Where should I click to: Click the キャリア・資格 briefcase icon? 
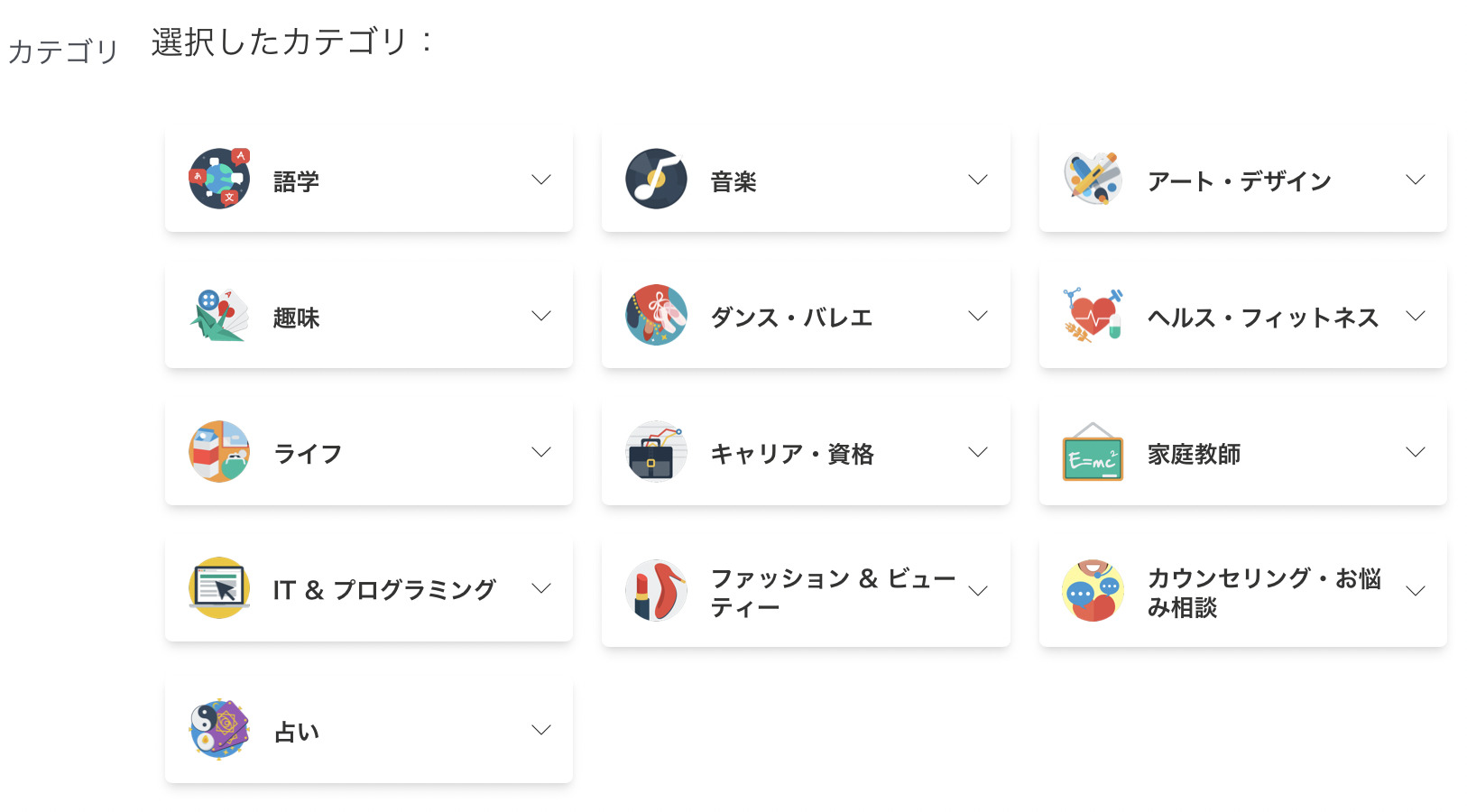[x=656, y=451]
